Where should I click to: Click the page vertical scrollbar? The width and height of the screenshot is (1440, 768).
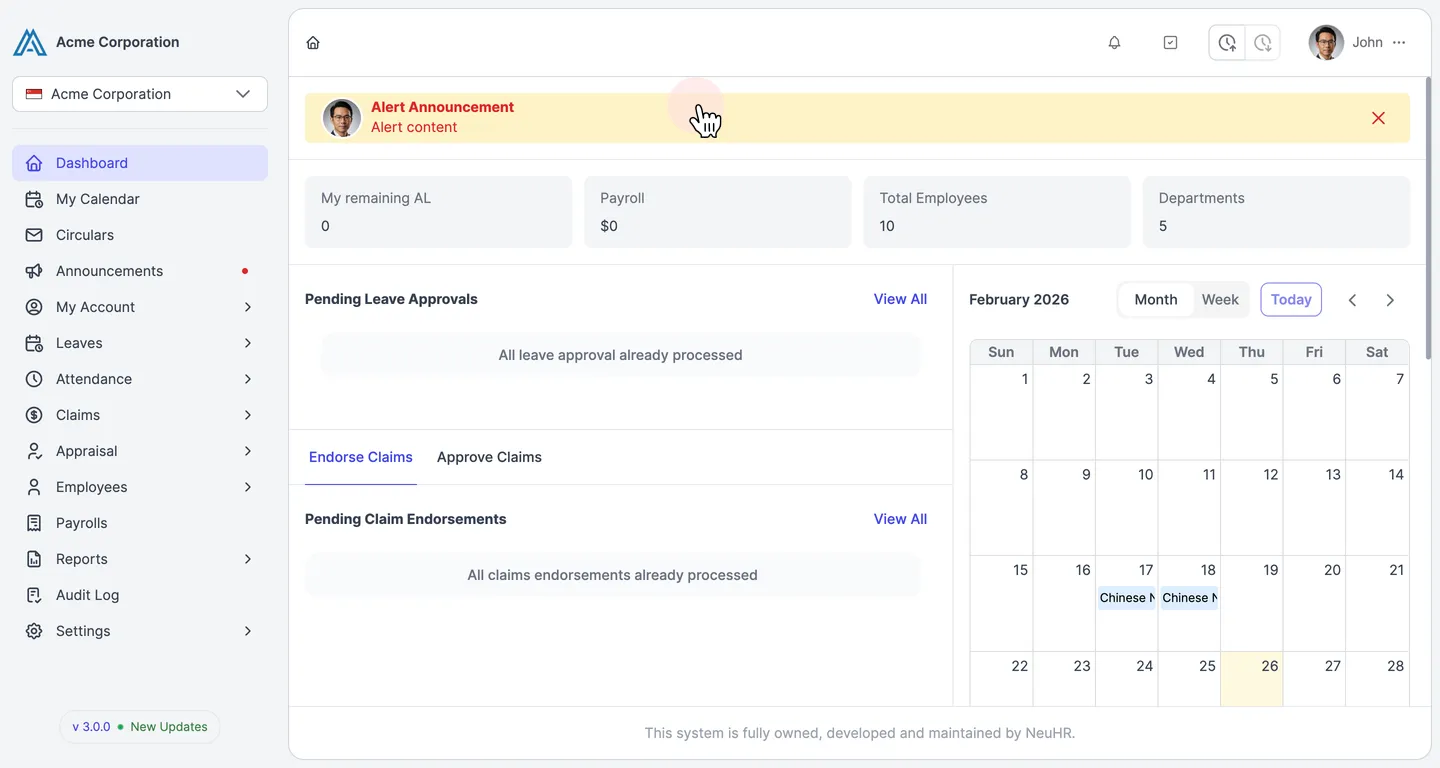coord(1427,219)
